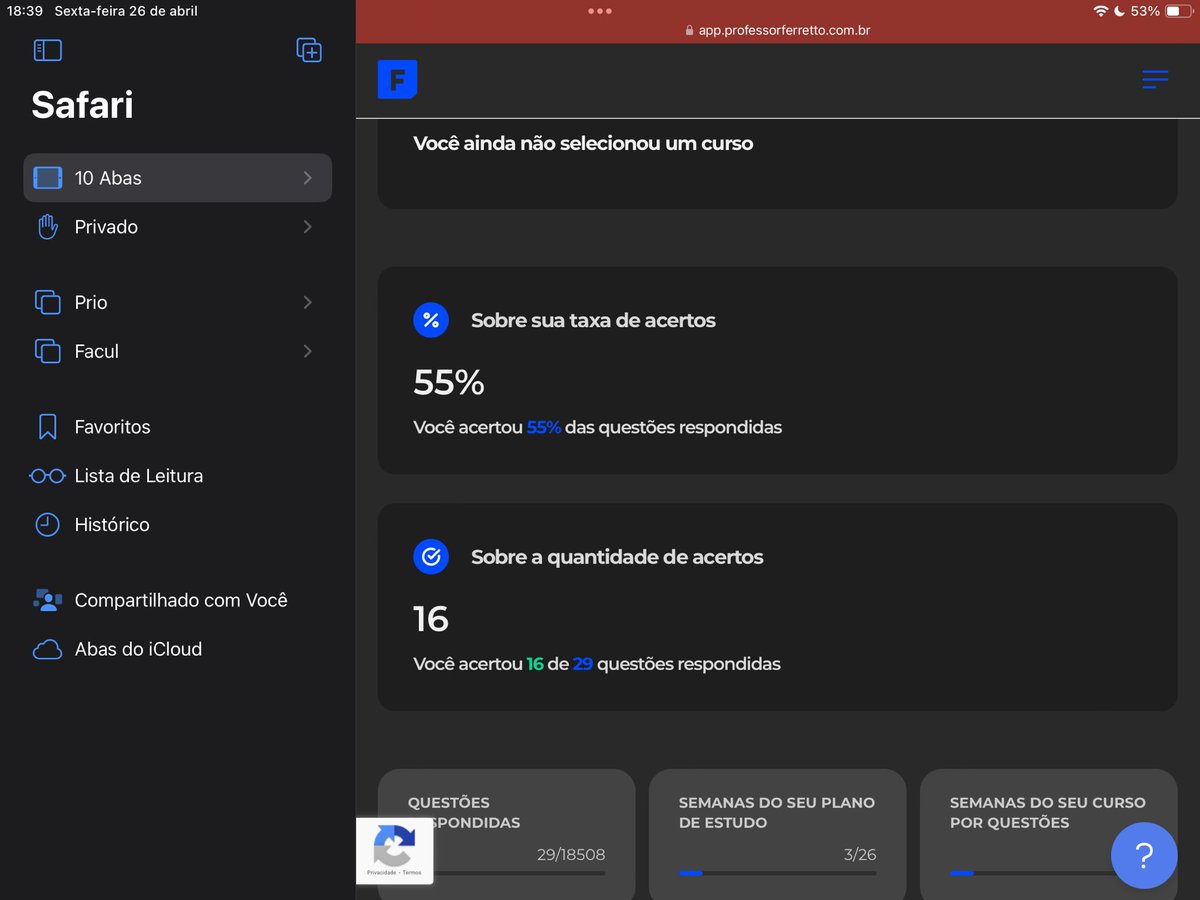This screenshot has height=900, width=1200.
Task: Click the 'Sobre sua taxa de acertos' heading
Action: (593, 321)
